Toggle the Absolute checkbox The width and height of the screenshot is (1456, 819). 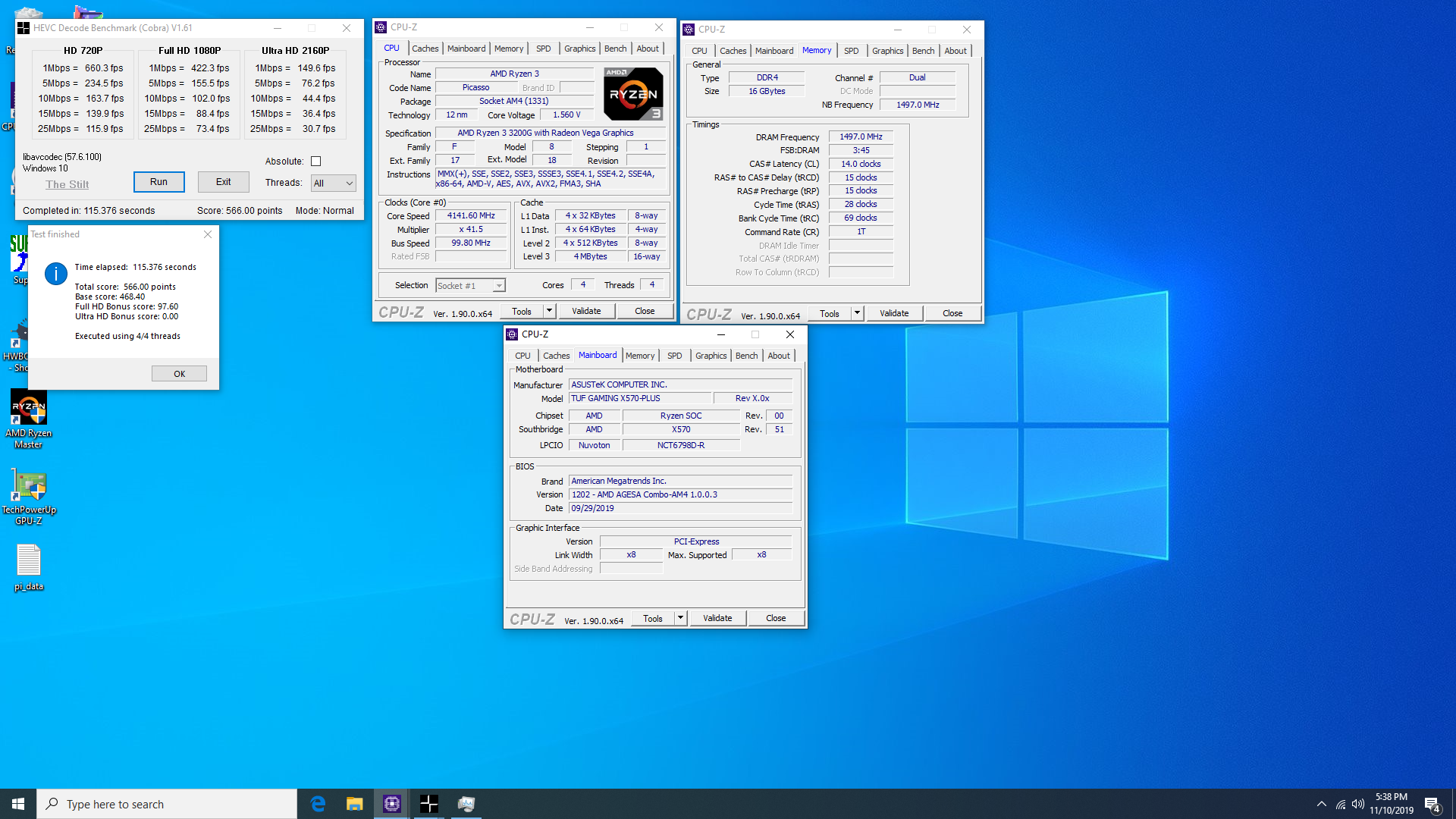316,162
